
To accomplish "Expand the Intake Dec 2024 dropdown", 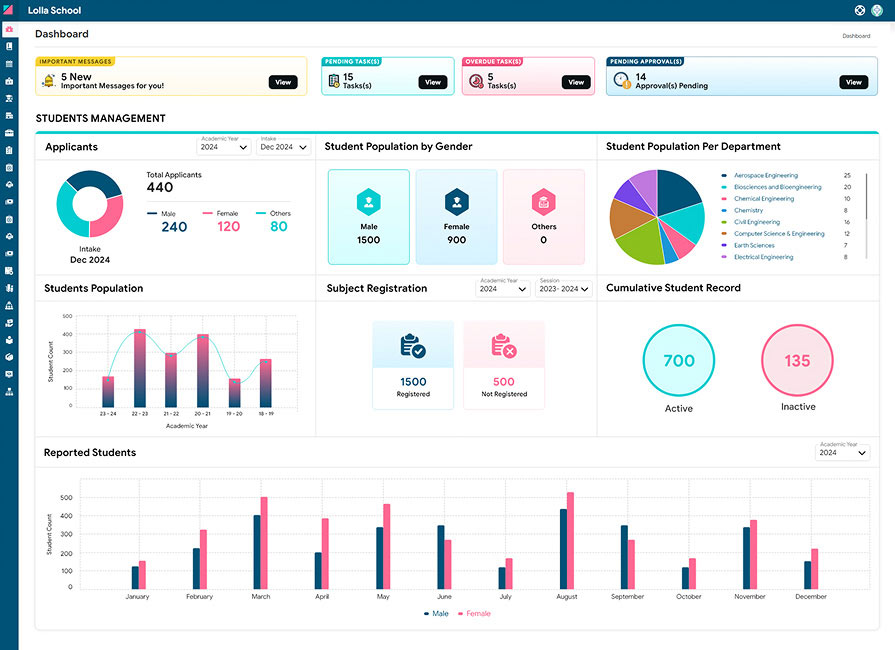I will pos(284,147).
